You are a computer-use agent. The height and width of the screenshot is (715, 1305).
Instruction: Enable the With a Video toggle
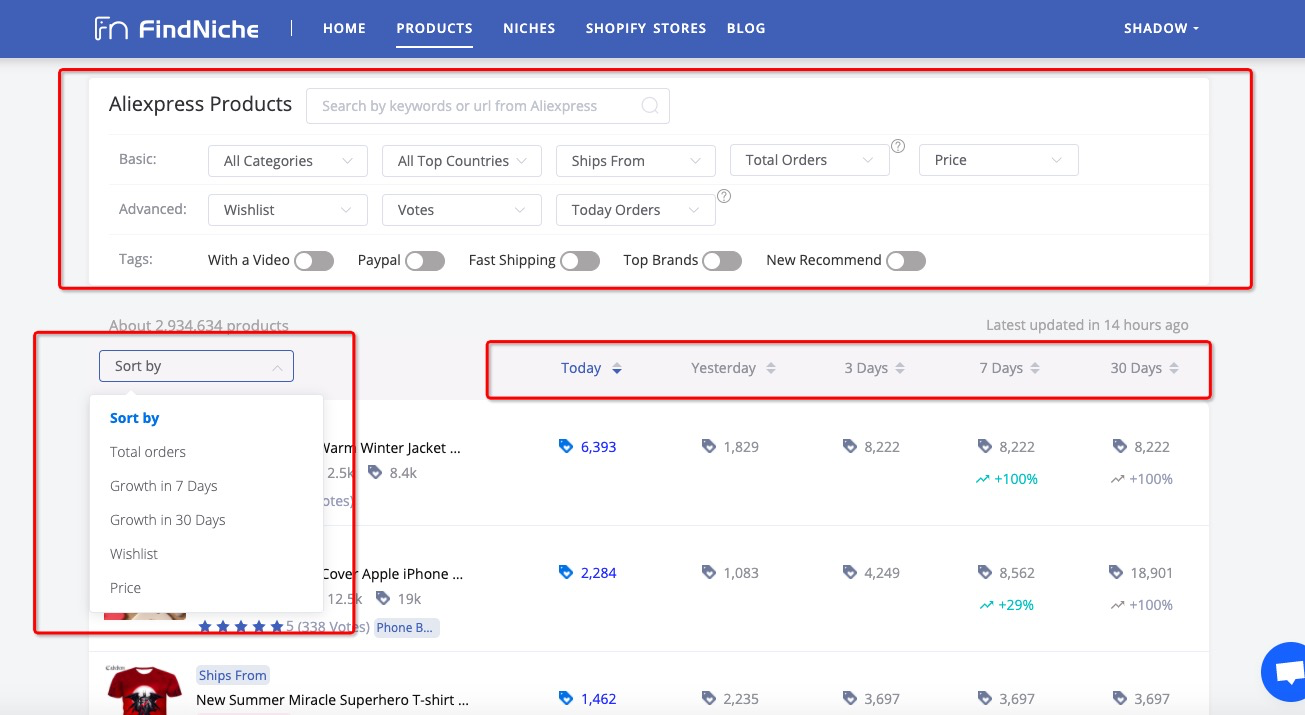pyautogui.click(x=314, y=261)
